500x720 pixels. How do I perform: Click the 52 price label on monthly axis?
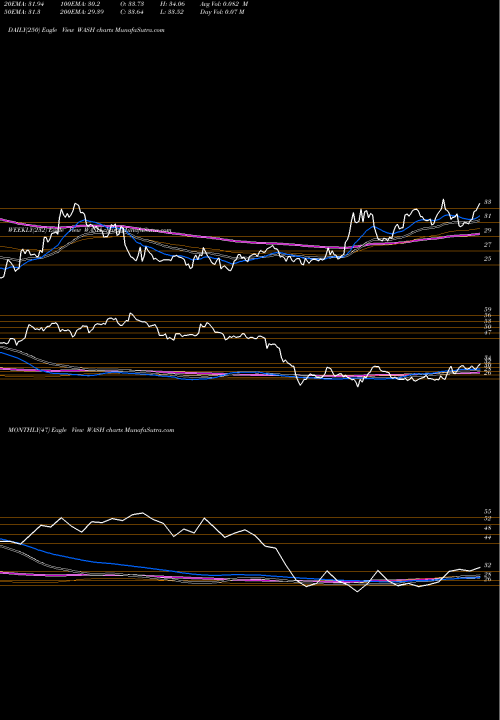[488, 518]
